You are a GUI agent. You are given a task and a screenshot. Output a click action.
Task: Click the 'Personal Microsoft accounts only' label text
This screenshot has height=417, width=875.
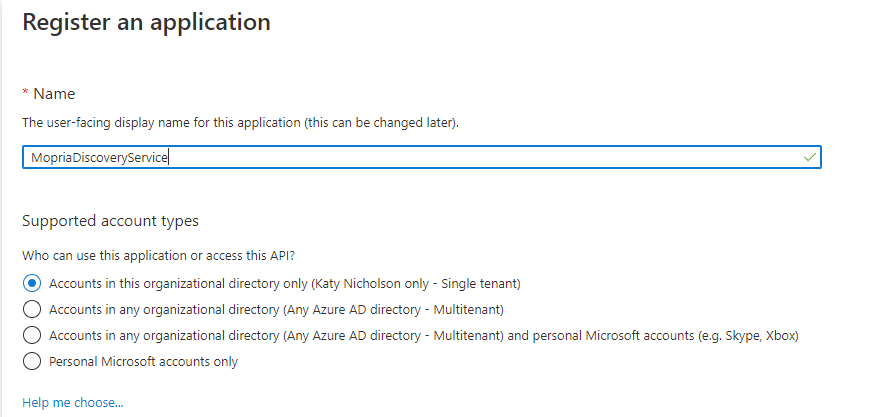pyautogui.click(x=143, y=361)
